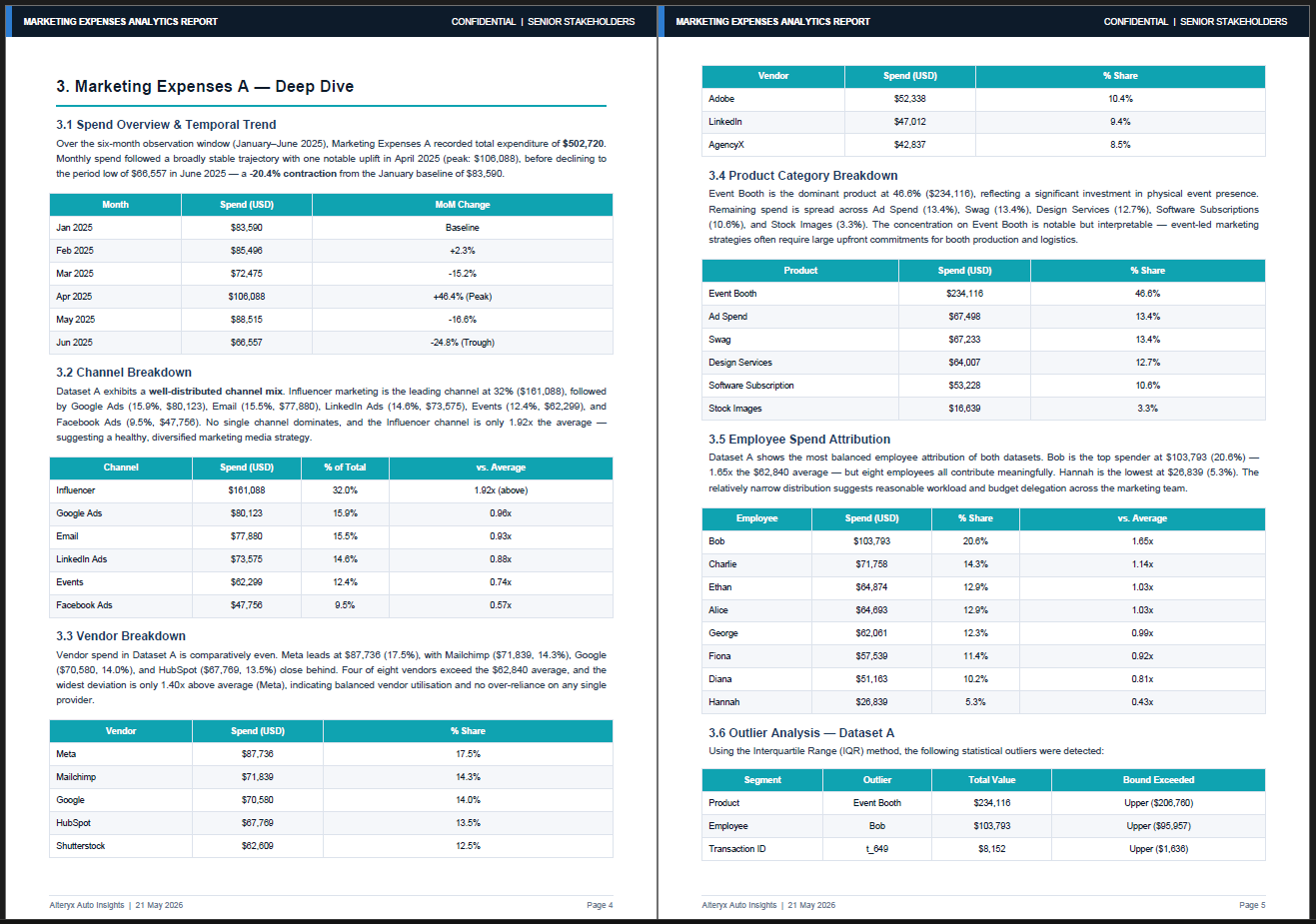
Task: Click the 'Software Subscription' product cell
Action: (800, 386)
